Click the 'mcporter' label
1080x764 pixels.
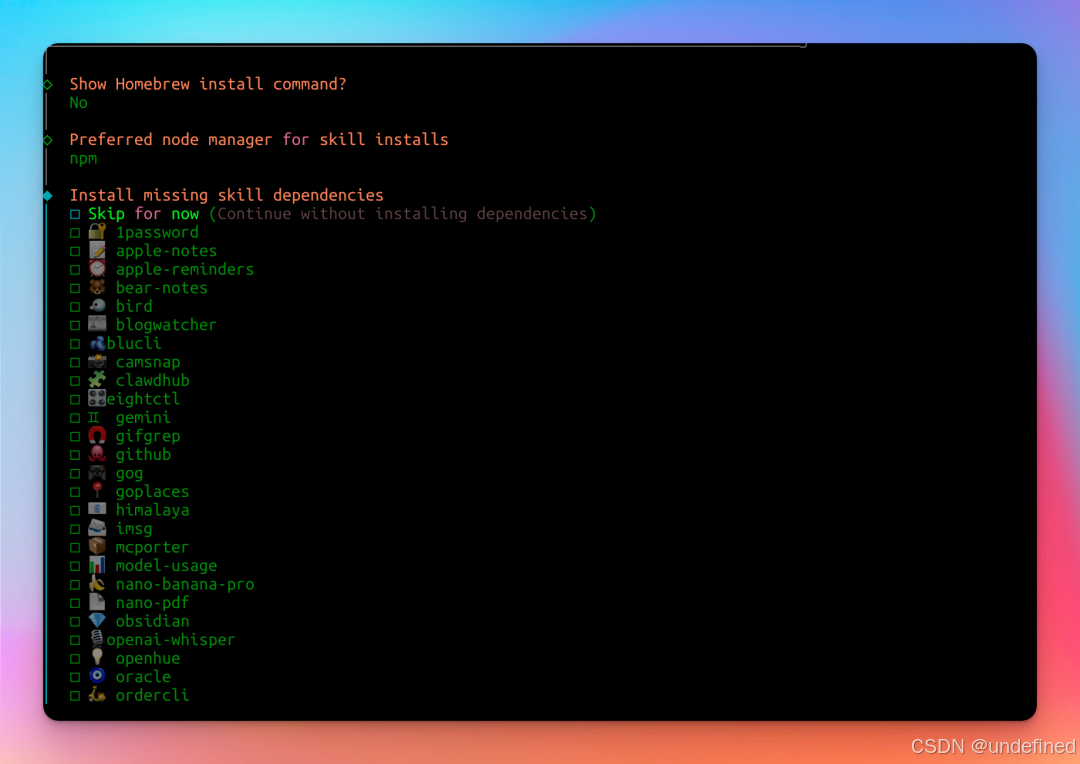pyautogui.click(x=152, y=548)
